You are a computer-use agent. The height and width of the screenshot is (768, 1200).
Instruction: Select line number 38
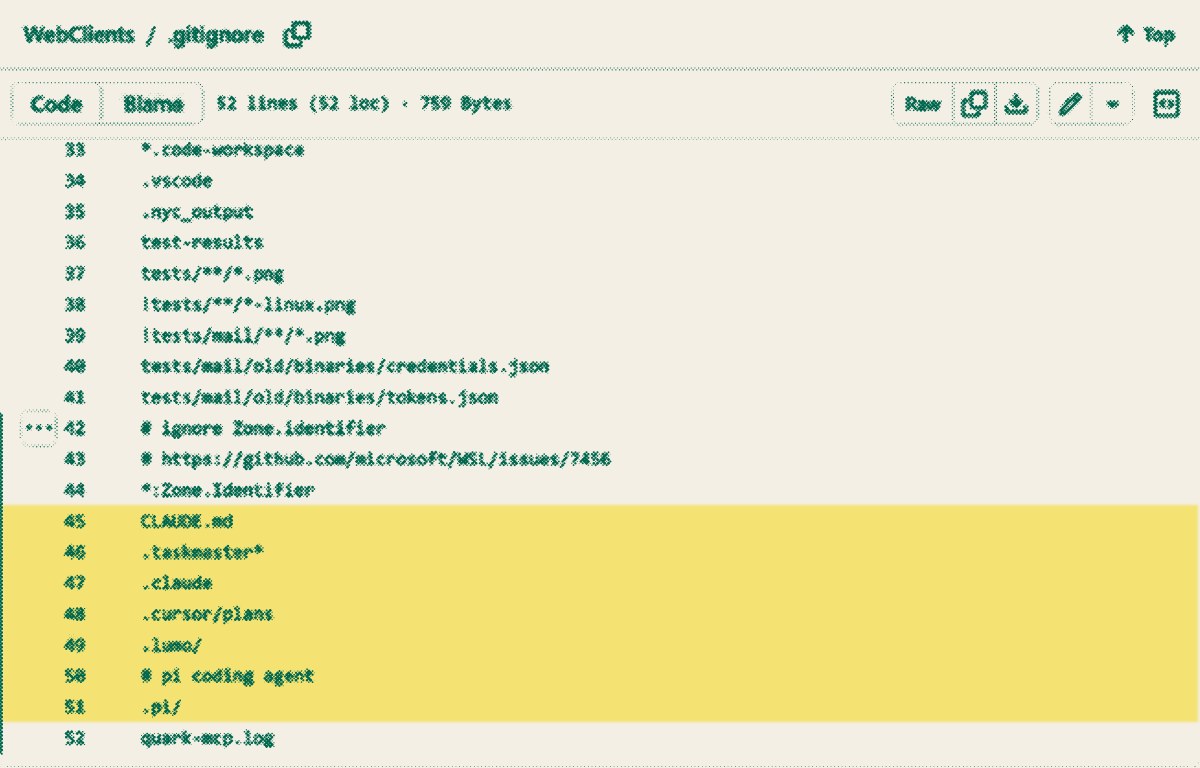click(75, 305)
